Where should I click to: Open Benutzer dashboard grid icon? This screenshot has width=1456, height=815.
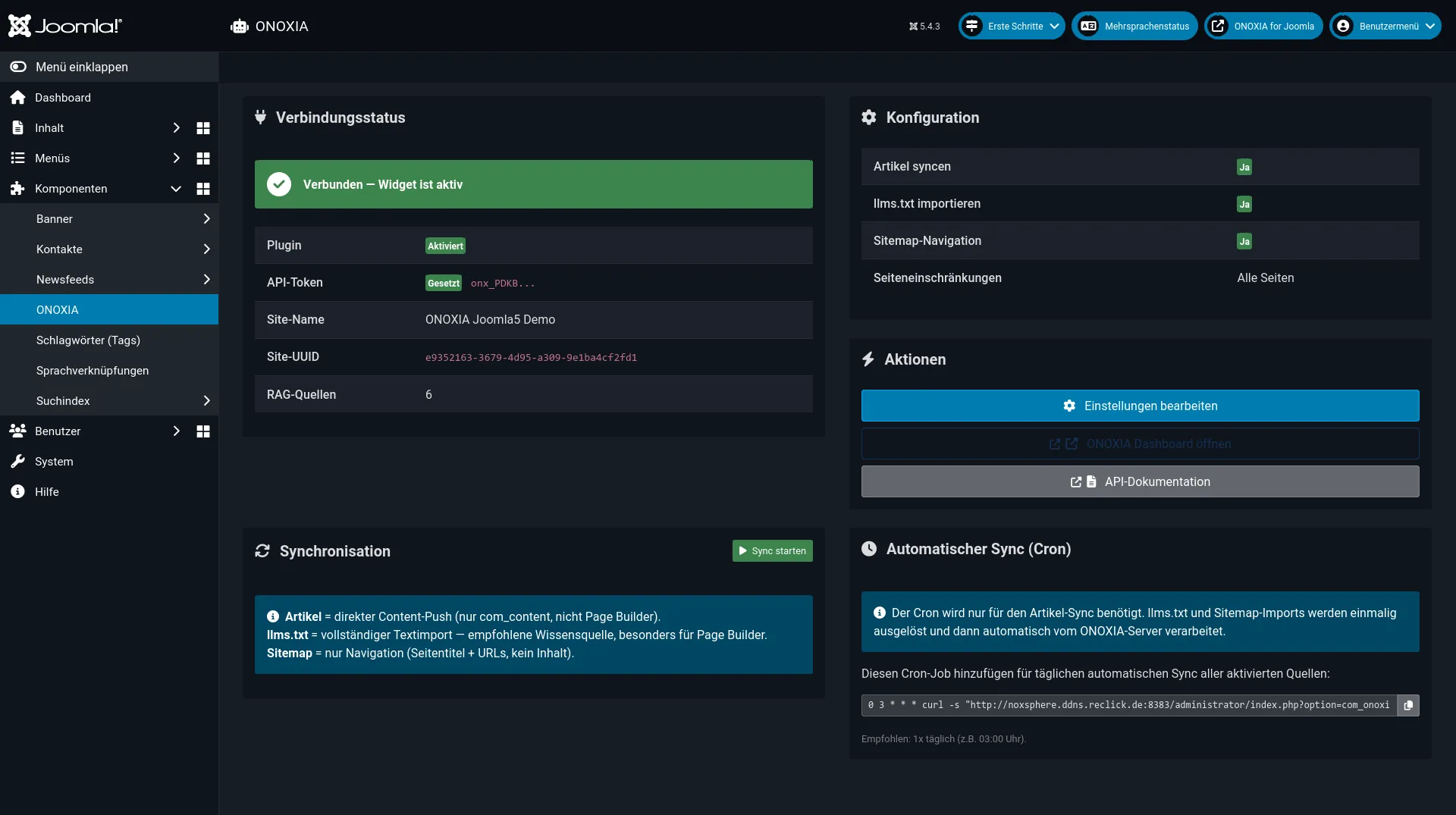pyautogui.click(x=203, y=431)
